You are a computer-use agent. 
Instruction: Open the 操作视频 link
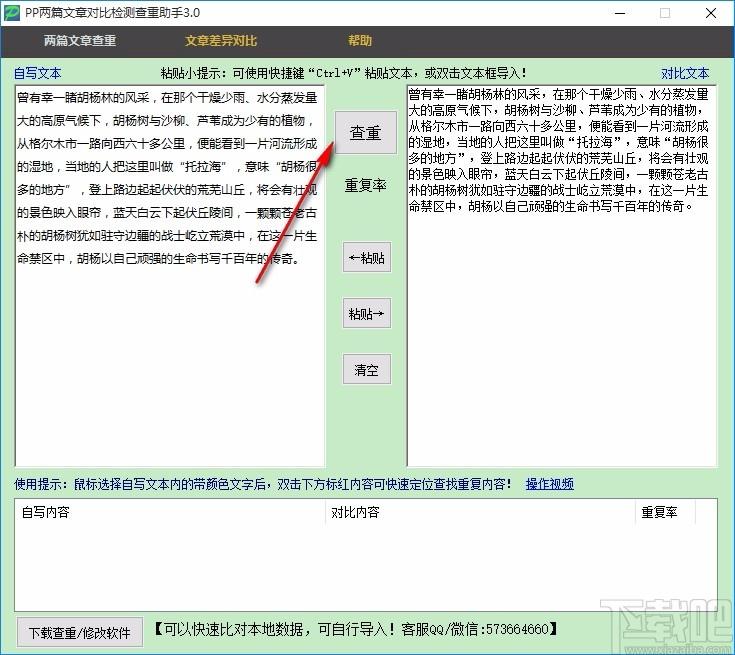(550, 484)
